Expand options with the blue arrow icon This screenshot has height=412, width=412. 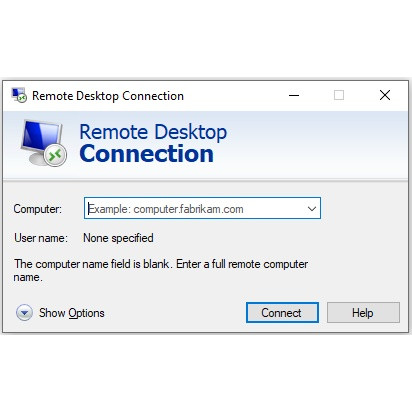(x=24, y=313)
